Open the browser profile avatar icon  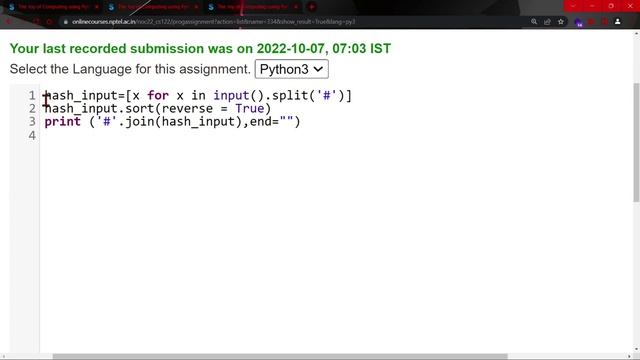pos(618,22)
